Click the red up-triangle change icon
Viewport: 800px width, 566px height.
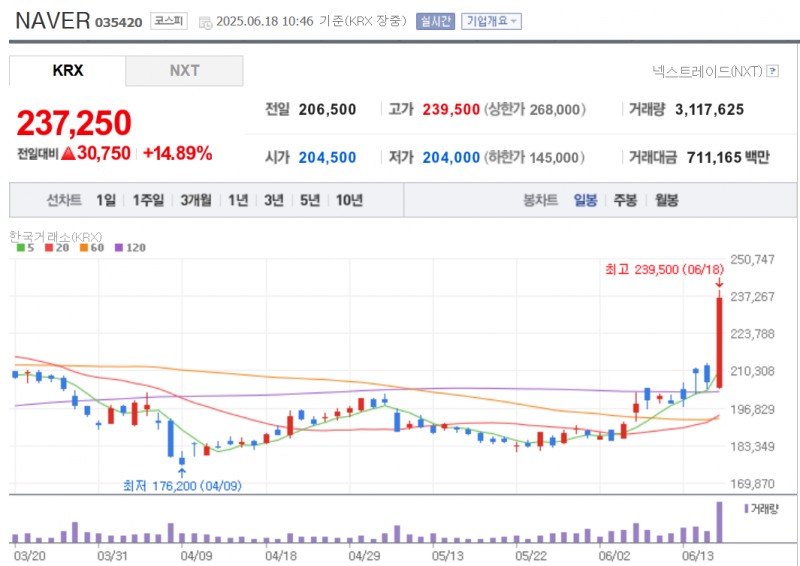click(68, 154)
